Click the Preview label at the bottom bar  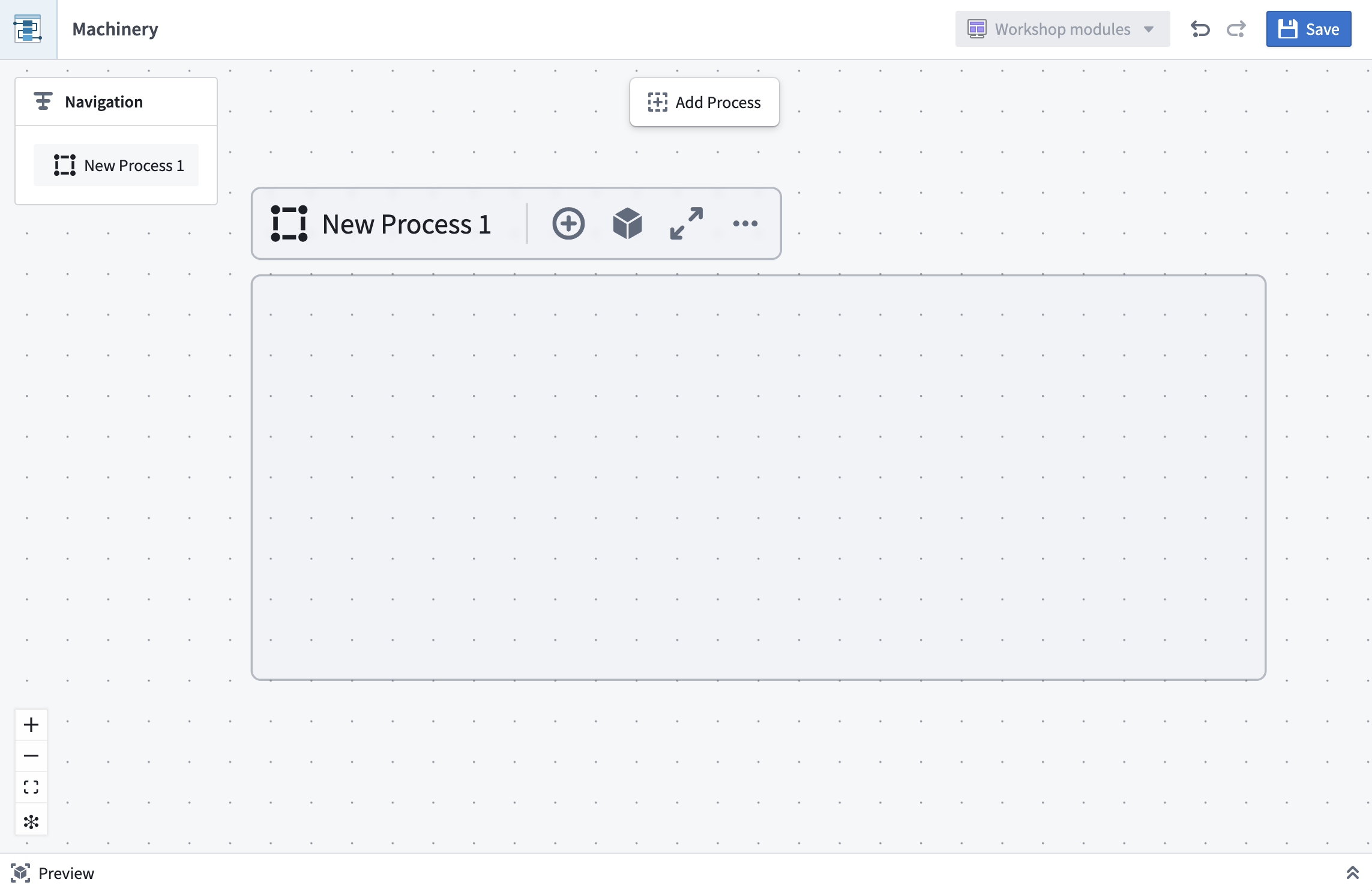click(67, 874)
